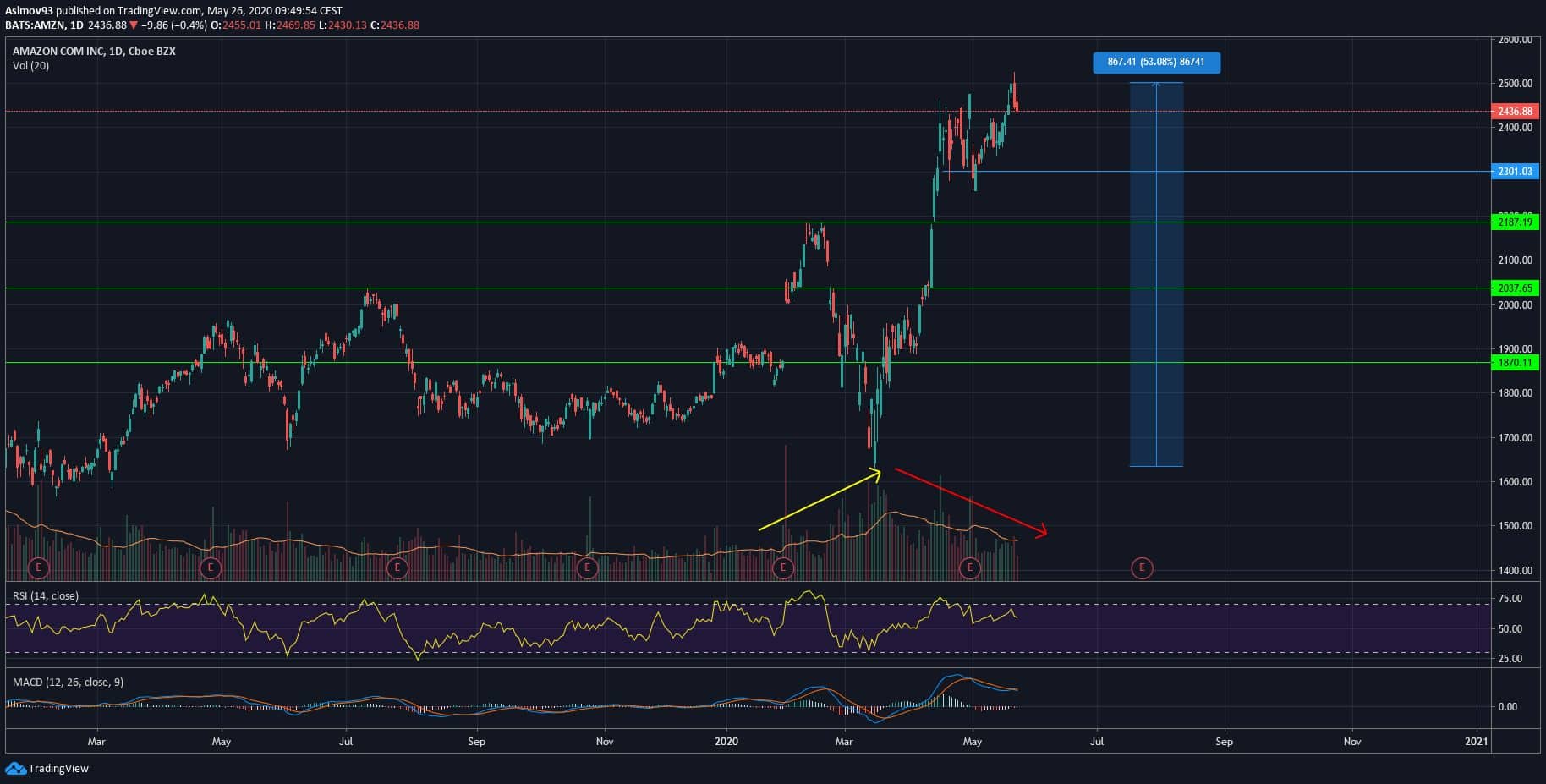Click the 1800.00 price axis label

[1515, 393]
